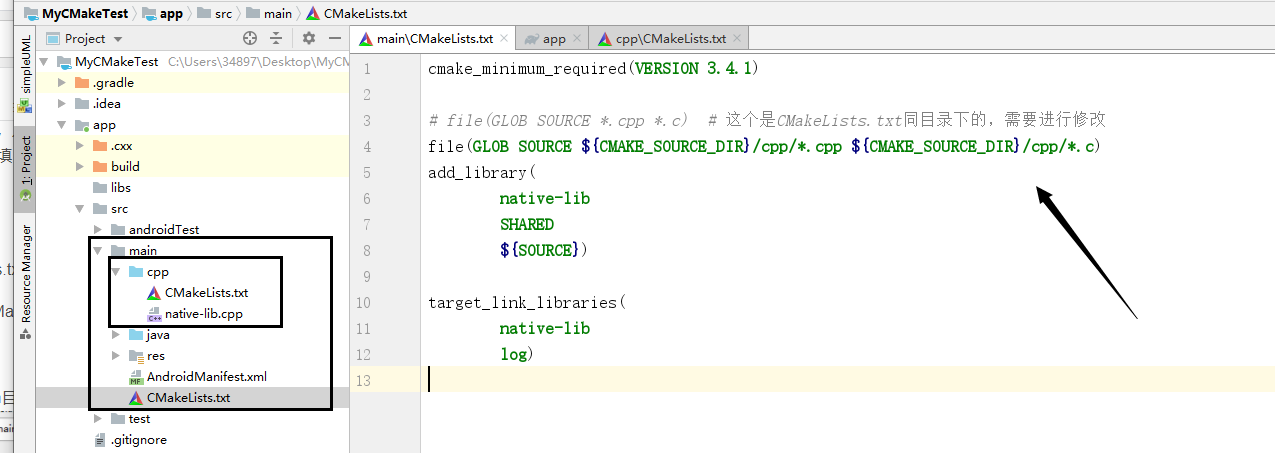Select the .gitignore file
The image size is (1275, 453).
(x=139, y=440)
